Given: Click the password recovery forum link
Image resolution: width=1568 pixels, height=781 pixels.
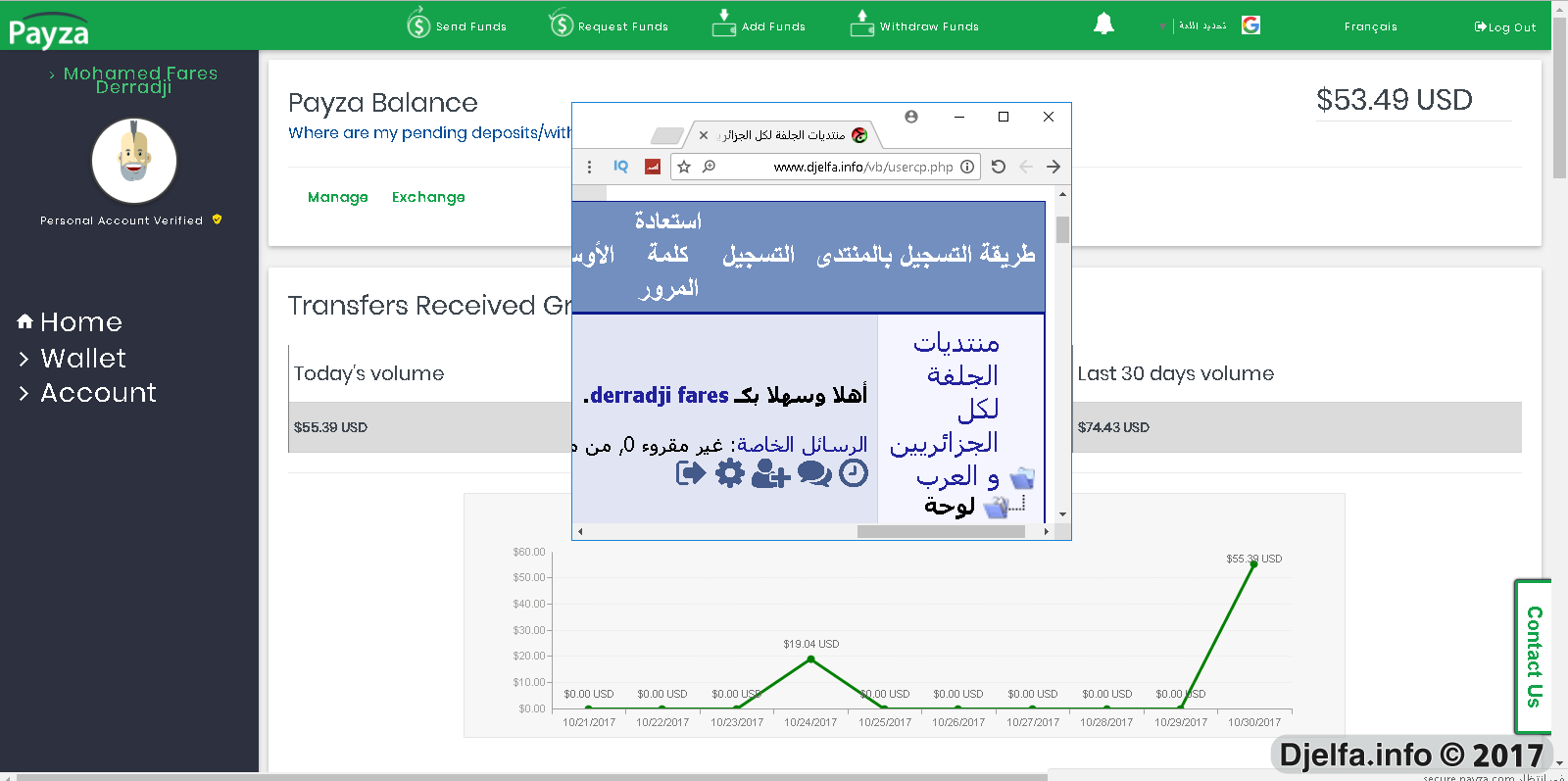Looking at the screenshot, I should click(667, 255).
